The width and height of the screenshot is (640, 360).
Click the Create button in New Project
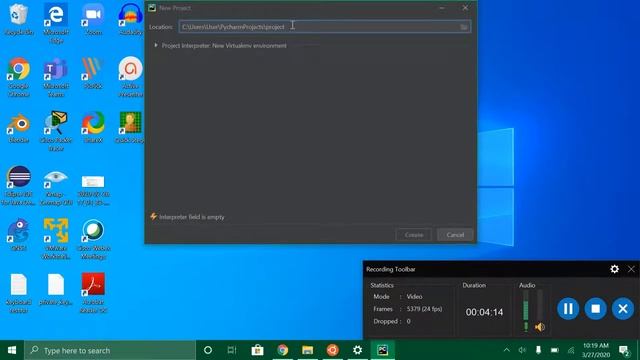[x=413, y=235]
